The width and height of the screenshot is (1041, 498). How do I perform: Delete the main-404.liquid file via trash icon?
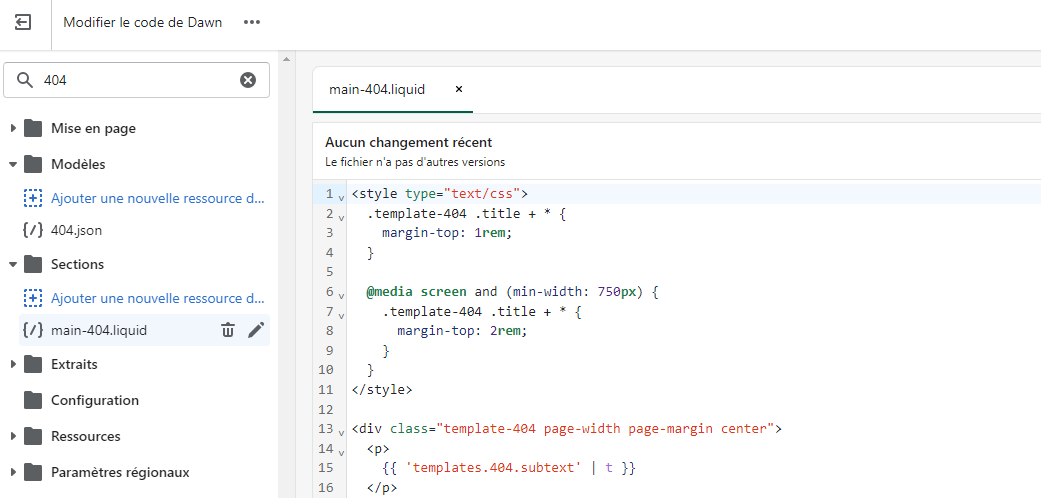pos(228,330)
